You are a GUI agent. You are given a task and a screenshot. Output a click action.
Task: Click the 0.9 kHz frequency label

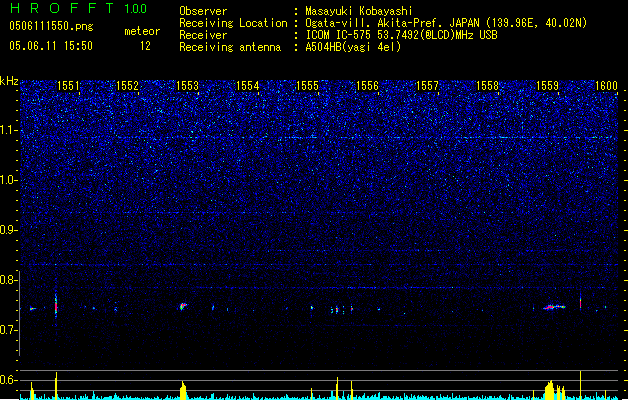click(9, 230)
